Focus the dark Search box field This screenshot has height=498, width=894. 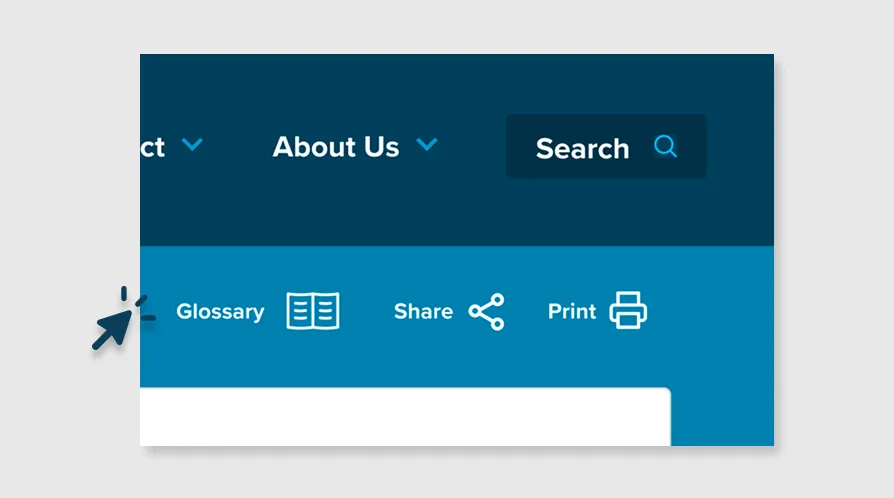coord(606,147)
